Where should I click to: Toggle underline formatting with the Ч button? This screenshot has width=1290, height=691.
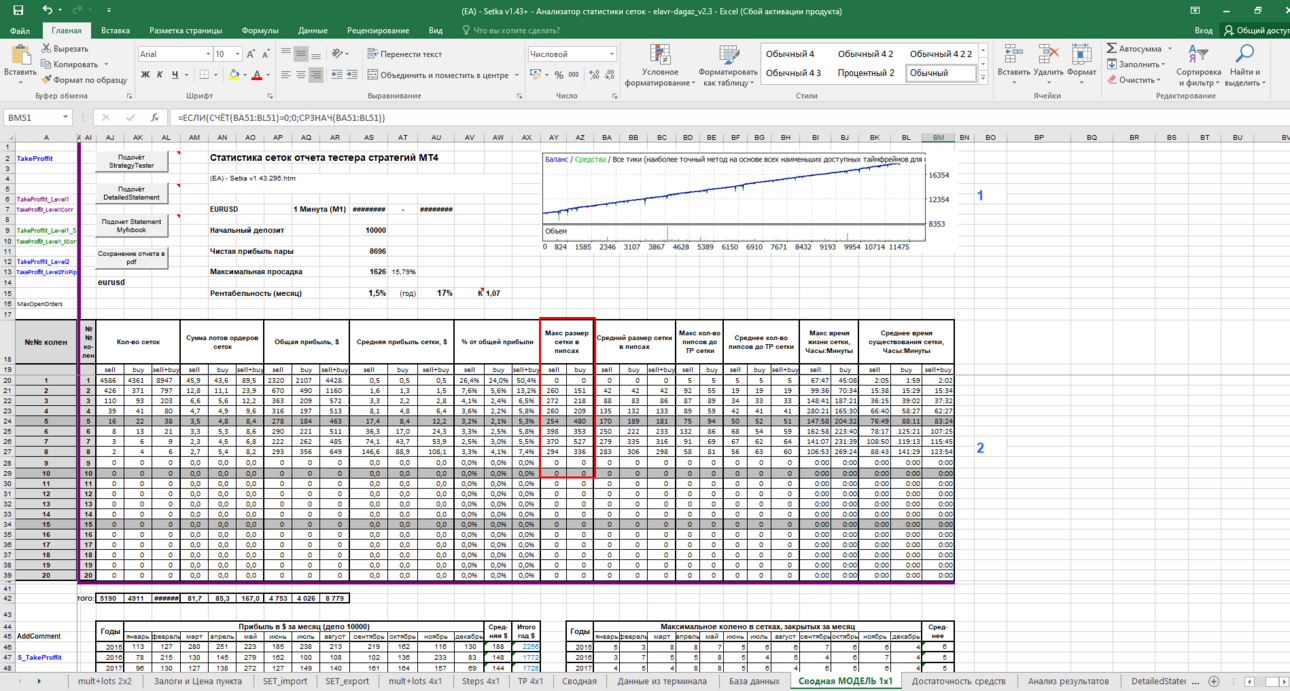coord(175,75)
